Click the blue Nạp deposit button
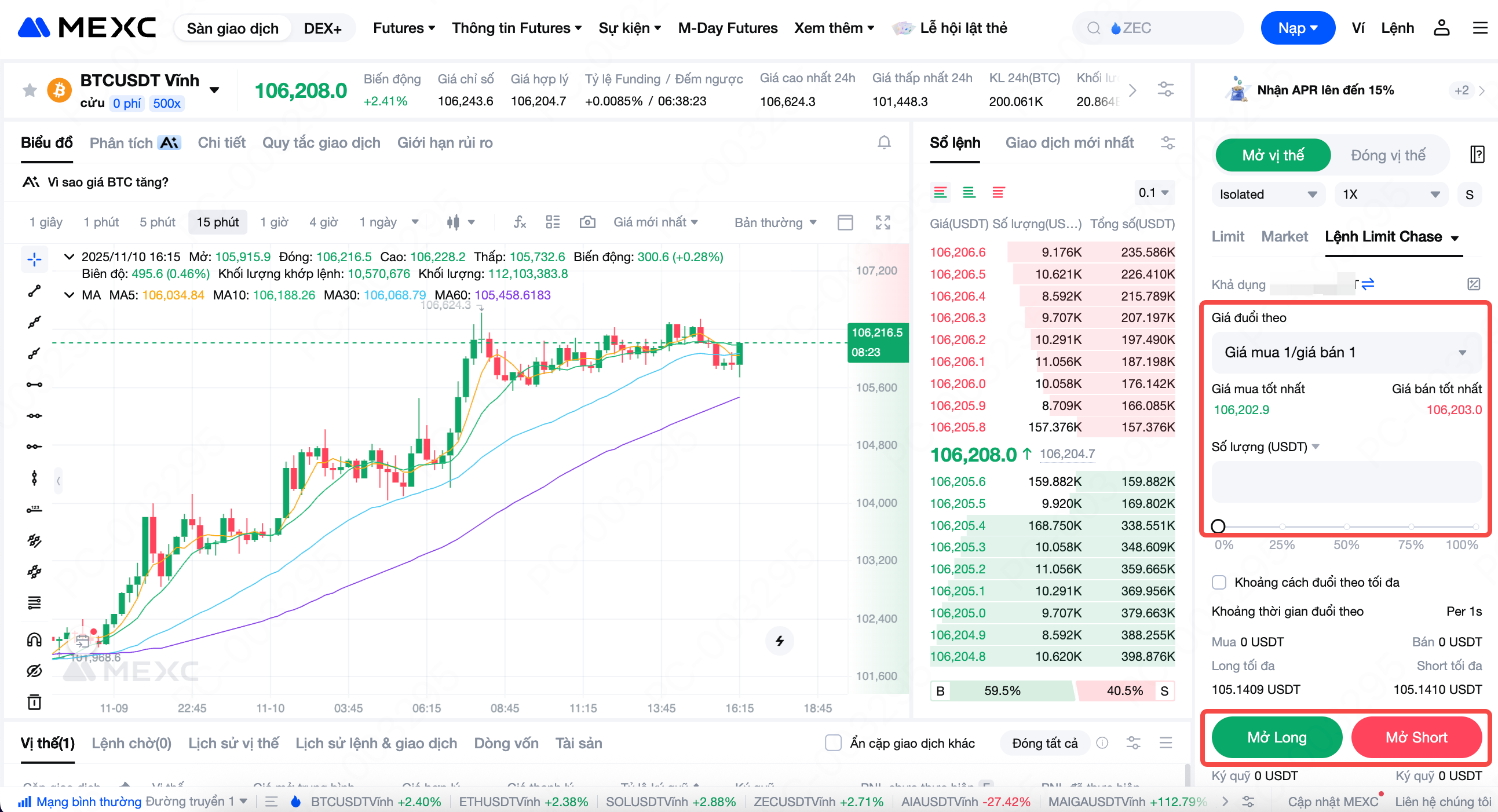1498x812 pixels. tap(1297, 28)
